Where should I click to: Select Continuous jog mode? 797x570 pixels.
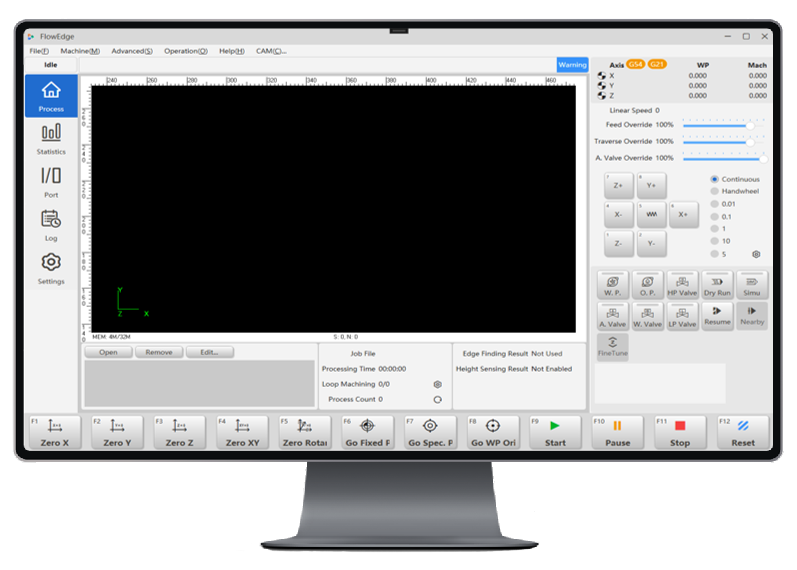point(714,179)
